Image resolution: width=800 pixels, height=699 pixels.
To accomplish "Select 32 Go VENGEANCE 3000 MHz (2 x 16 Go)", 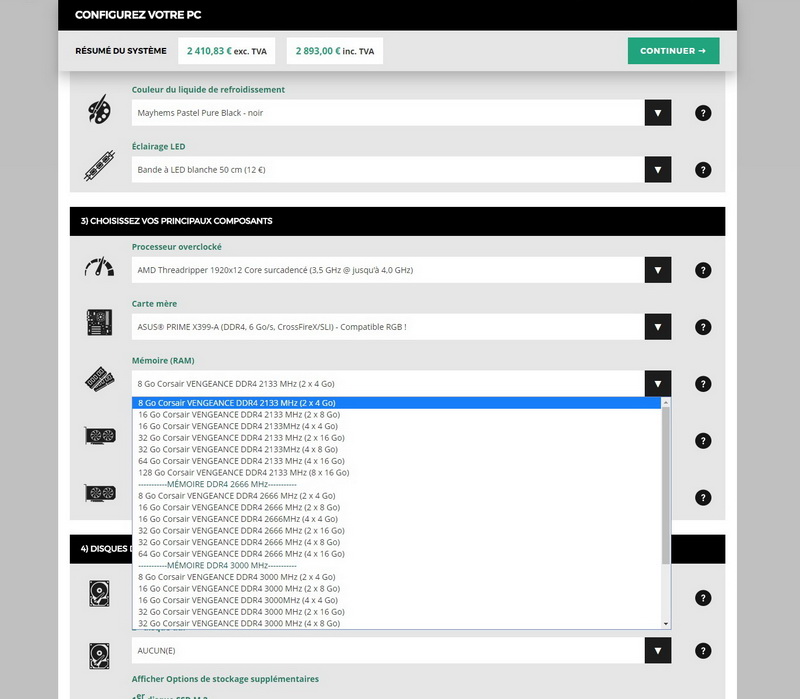I will point(396,612).
